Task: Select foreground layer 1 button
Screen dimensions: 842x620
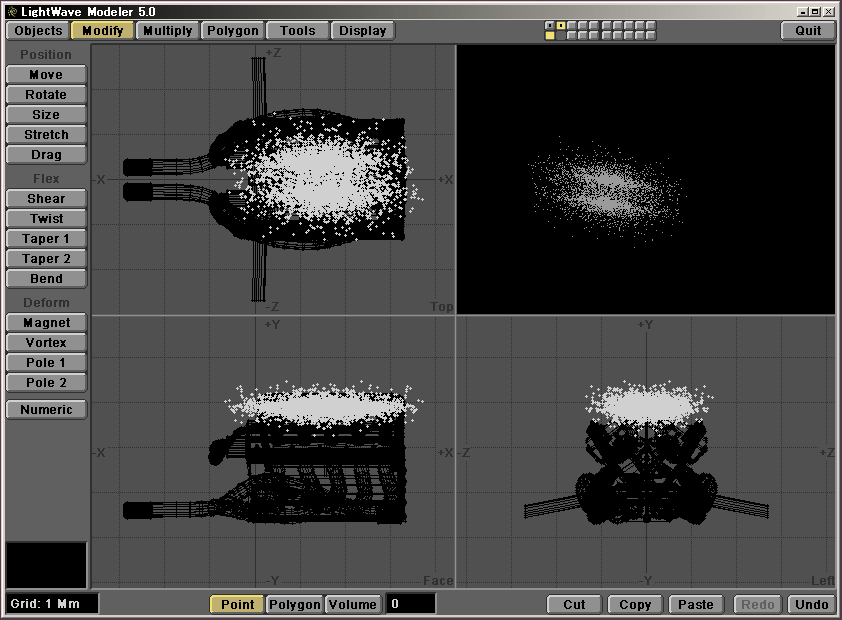Action: [550, 25]
